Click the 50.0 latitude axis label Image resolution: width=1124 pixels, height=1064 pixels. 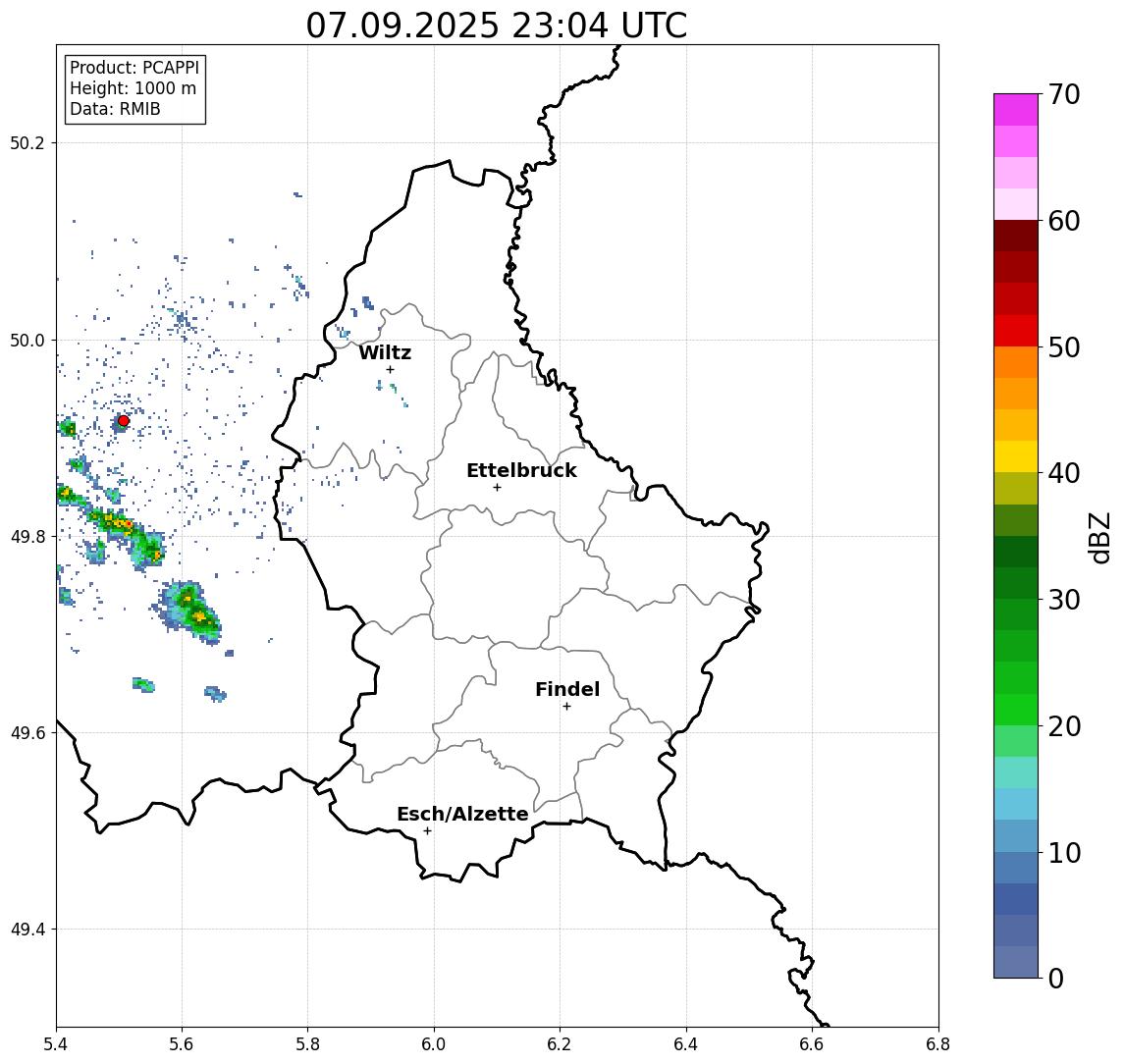tap(27, 340)
